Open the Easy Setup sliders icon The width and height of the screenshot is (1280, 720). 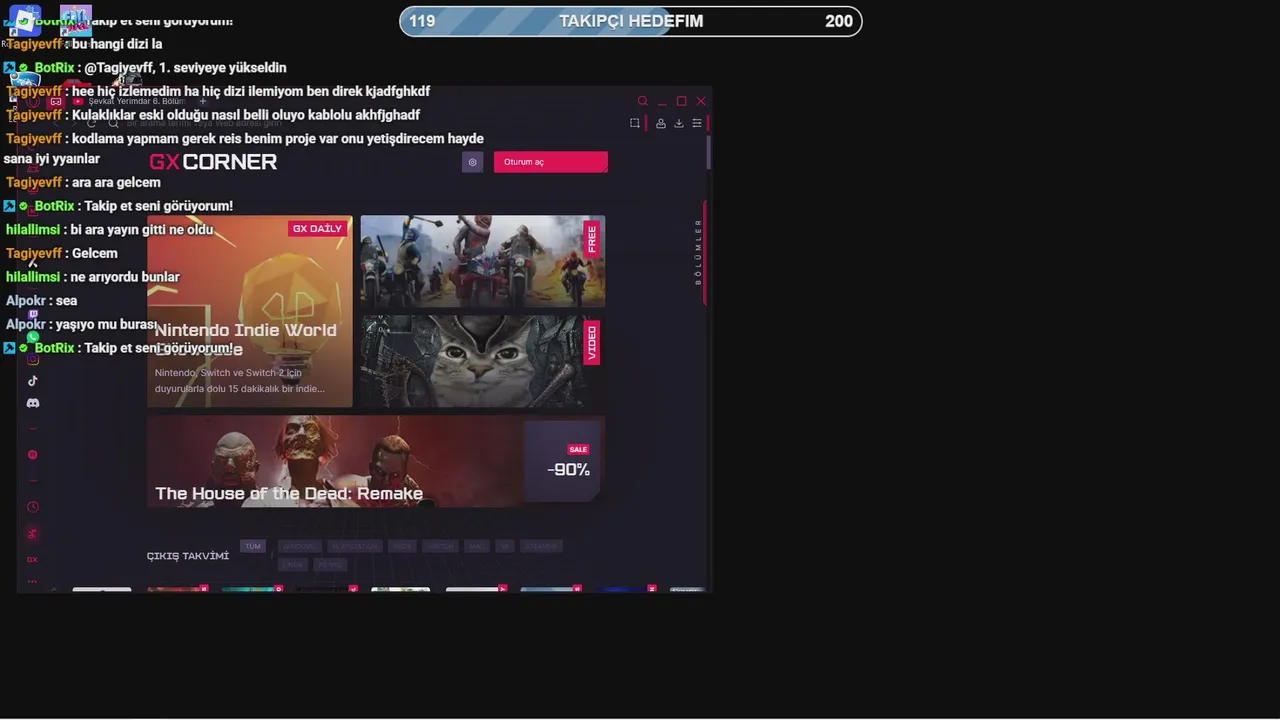(x=697, y=123)
